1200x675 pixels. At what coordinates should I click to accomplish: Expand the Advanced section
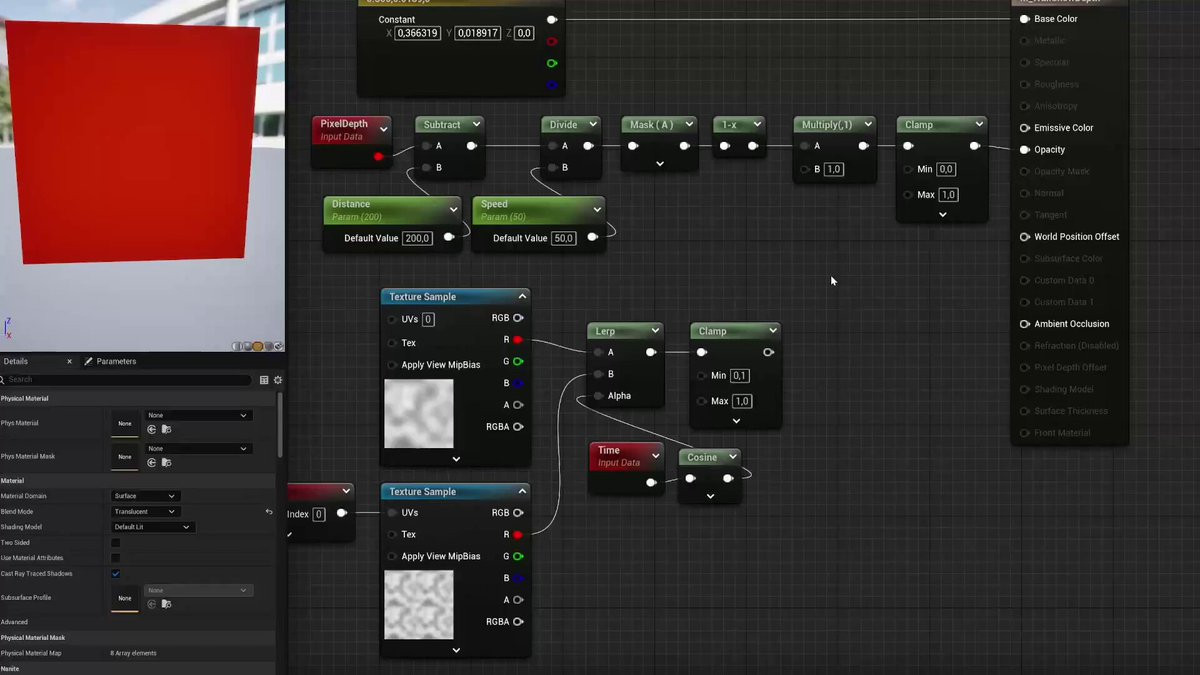pos(14,622)
